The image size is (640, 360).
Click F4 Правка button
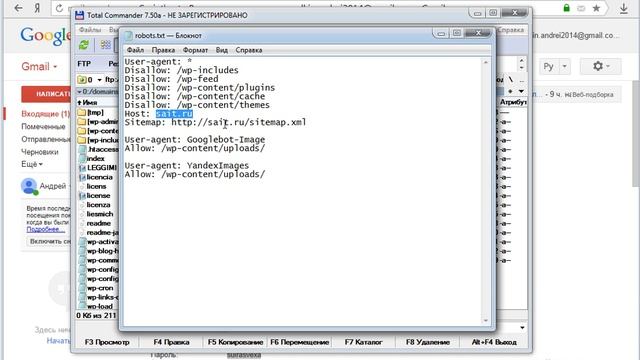coord(171,342)
